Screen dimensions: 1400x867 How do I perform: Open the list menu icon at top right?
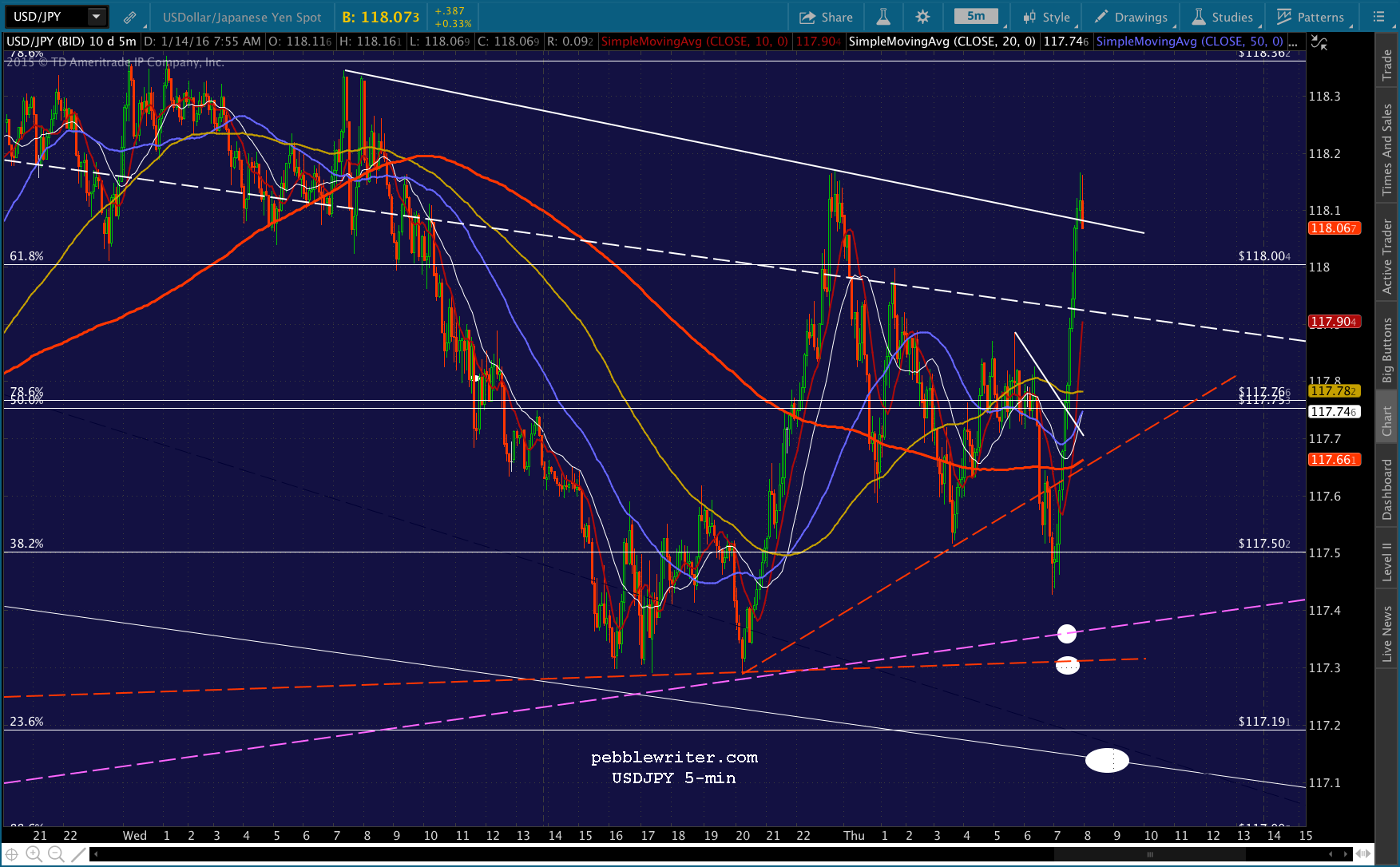[1378, 17]
